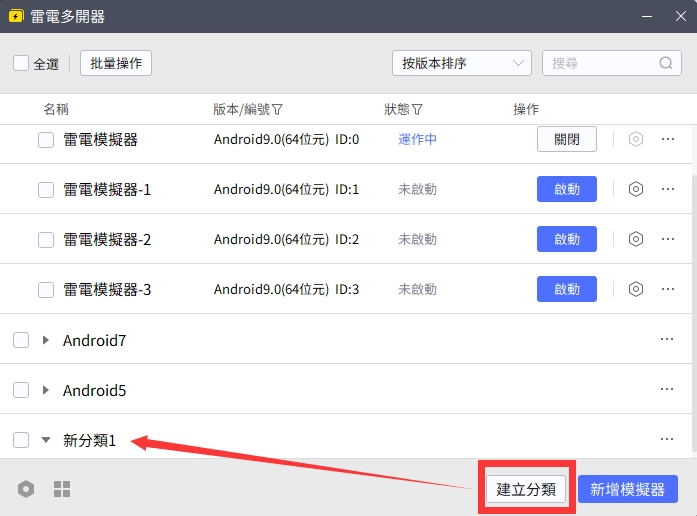Click Android9.0(64位元) ID:1 version text
Viewport: 697px width, 516px height.
tap(286, 190)
